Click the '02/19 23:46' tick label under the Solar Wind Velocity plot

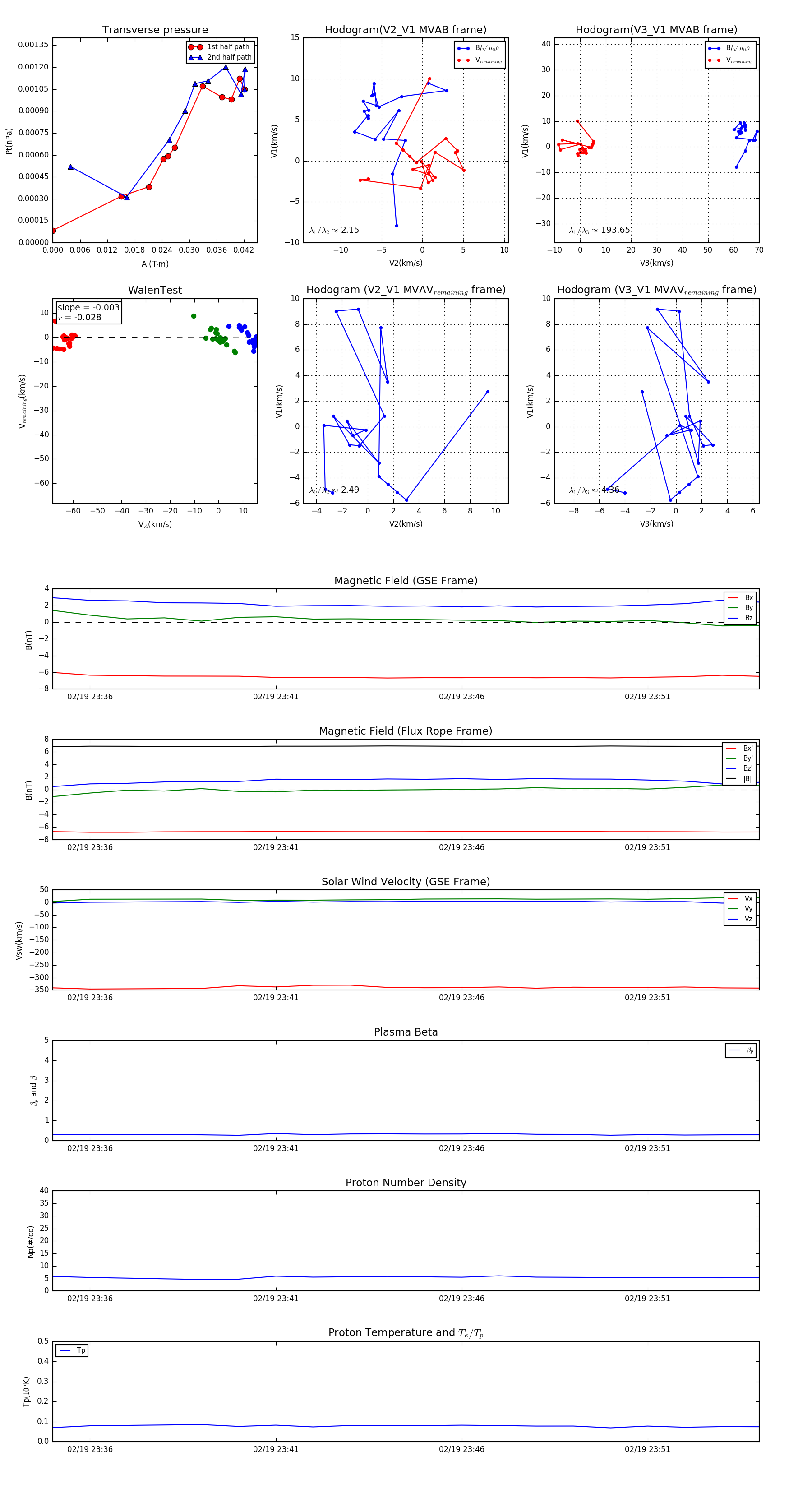[x=461, y=998]
